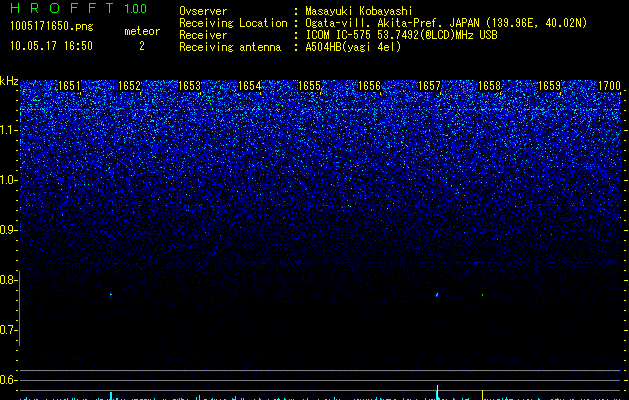The image size is (629, 400).
Task: Click the yellow intensity spike below 1657
Action: coord(437,392)
